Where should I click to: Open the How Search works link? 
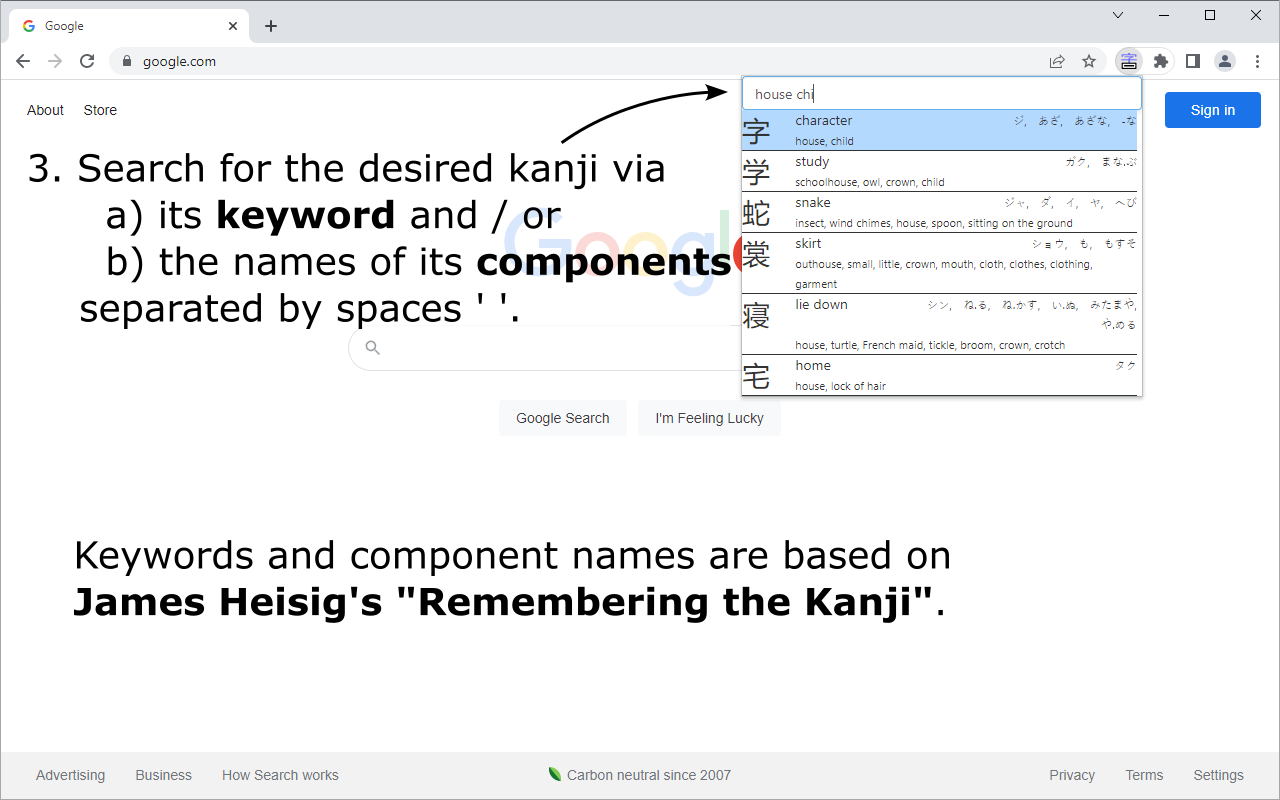(x=280, y=775)
